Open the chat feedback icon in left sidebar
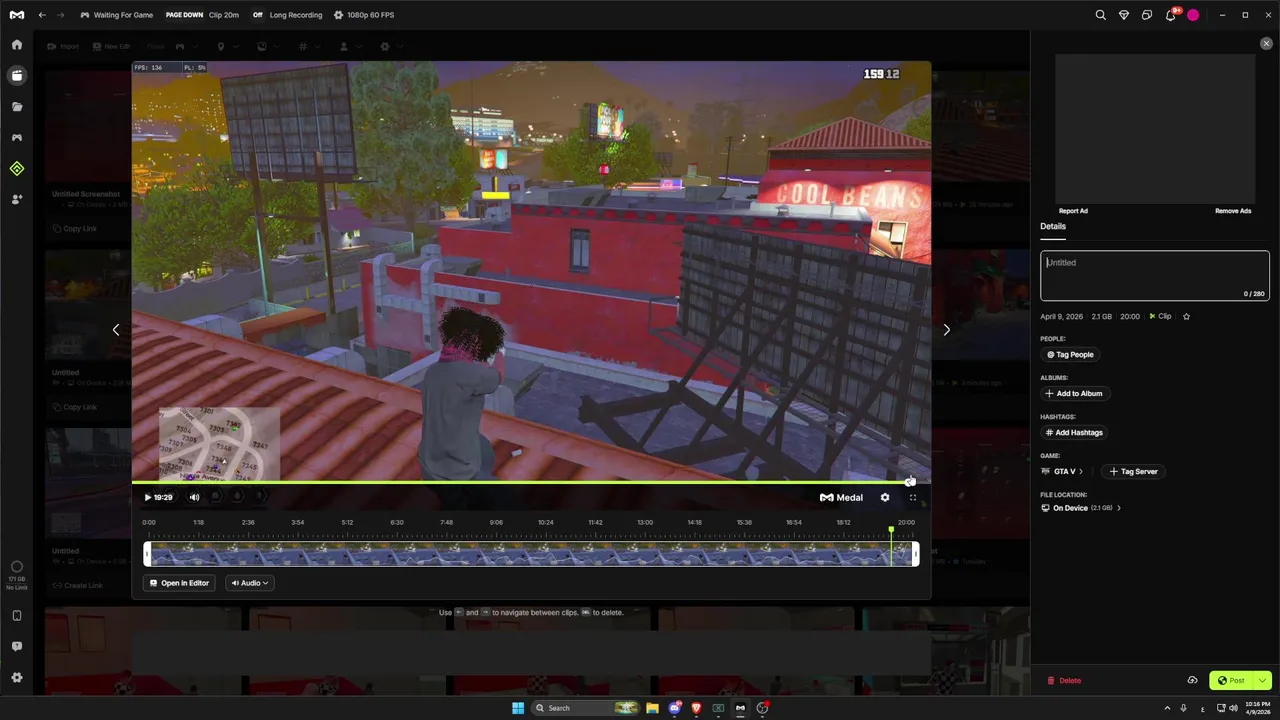Image resolution: width=1280 pixels, height=720 pixels. pyautogui.click(x=17, y=647)
